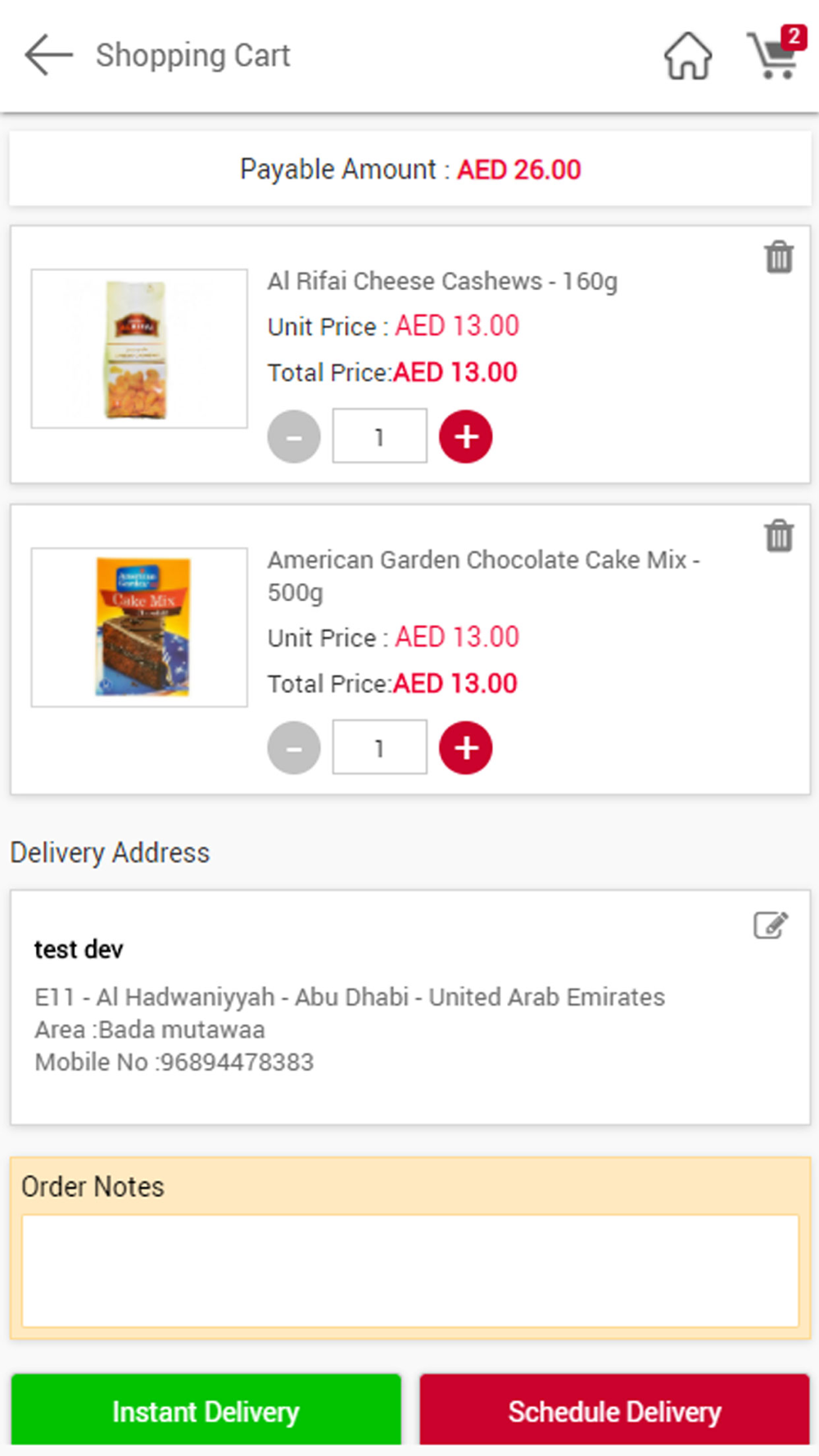This screenshot has height=1456, width=819.
Task: Choose Instant Delivery
Action: [x=206, y=1411]
